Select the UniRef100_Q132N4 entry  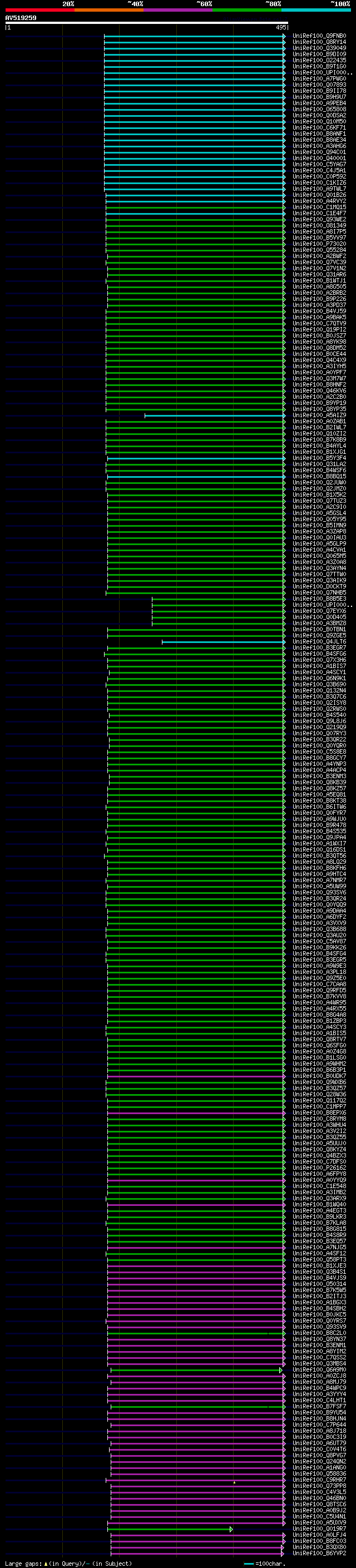[319, 690]
